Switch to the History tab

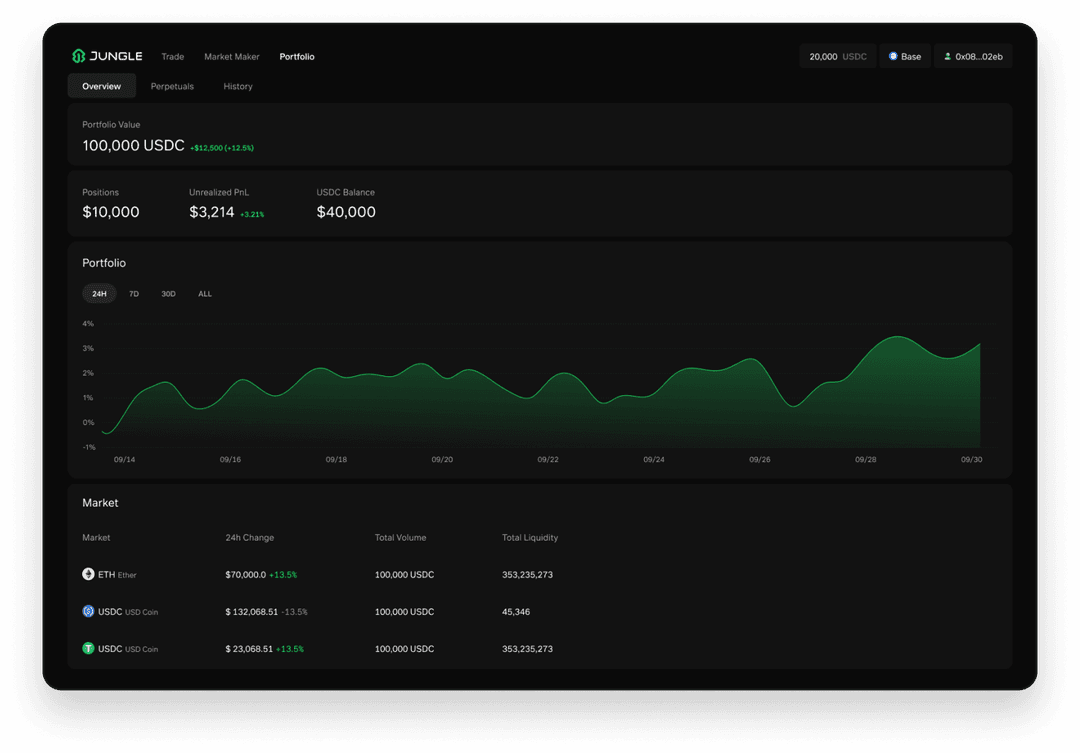click(238, 87)
